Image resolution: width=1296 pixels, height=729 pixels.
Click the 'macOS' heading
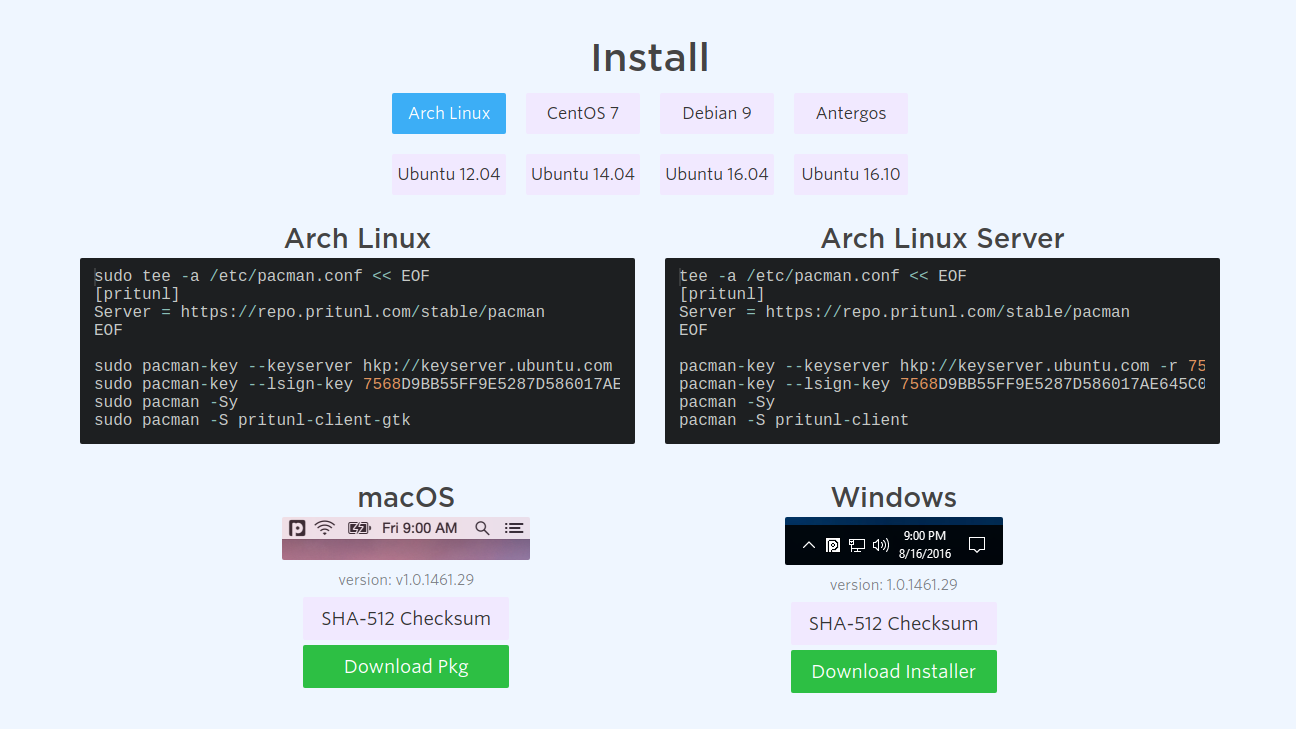(x=406, y=497)
